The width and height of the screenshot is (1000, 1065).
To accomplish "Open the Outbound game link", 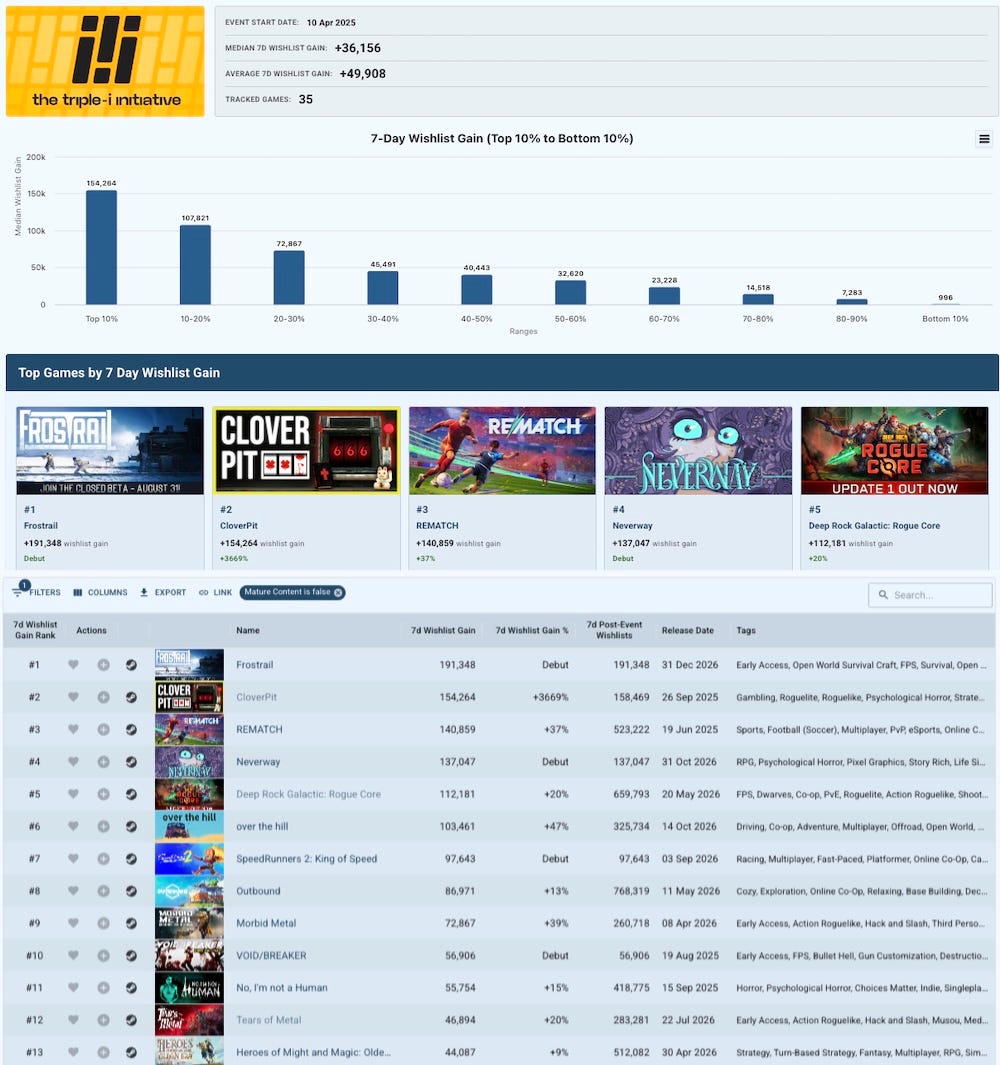I will pos(258,890).
